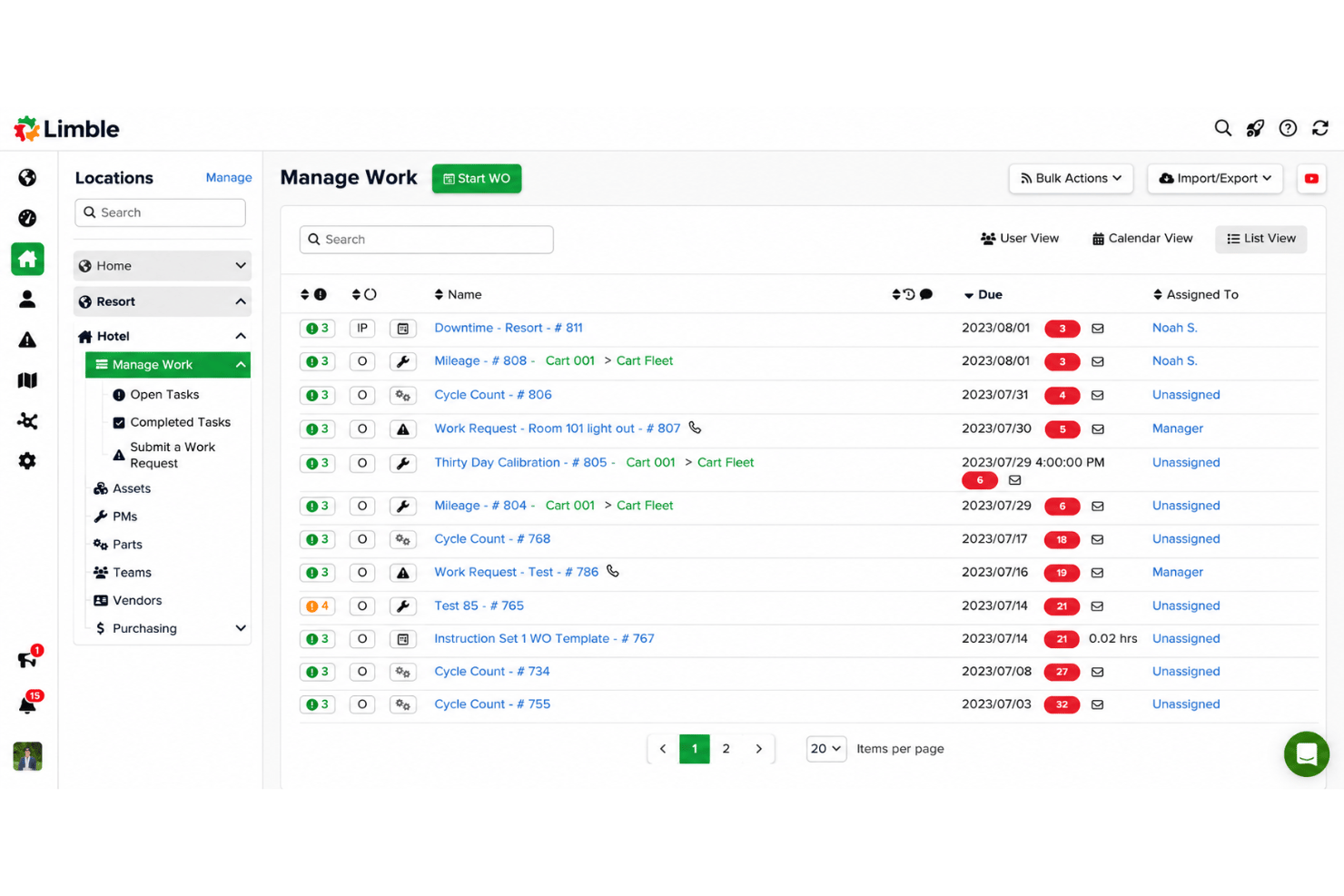The height and width of the screenshot is (896, 1344).
Task: Open the help question mark icon
Action: (1288, 128)
